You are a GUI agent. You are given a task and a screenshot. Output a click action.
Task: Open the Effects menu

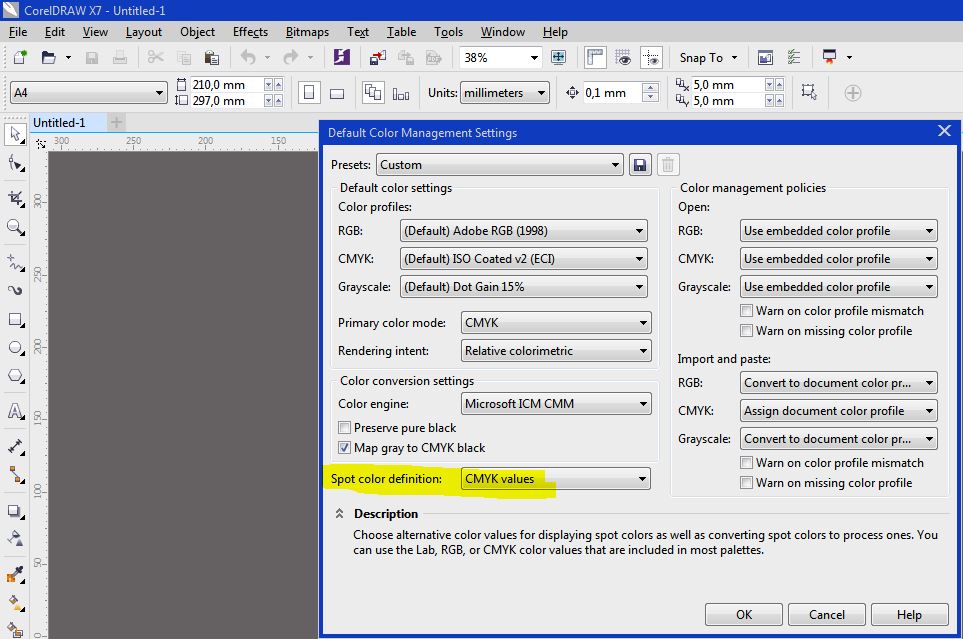point(250,32)
